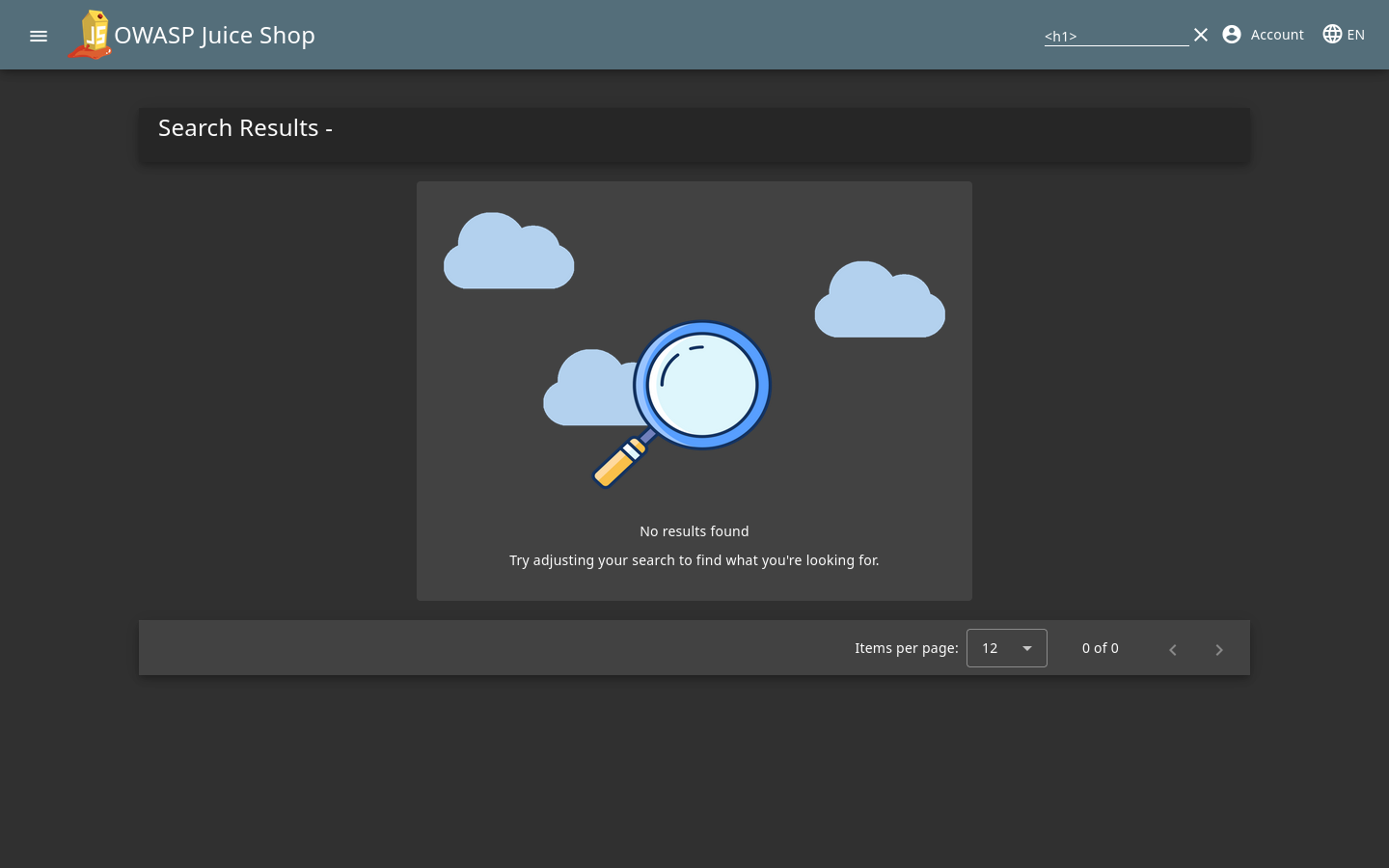The height and width of the screenshot is (868, 1389).
Task: Click the globe language icon
Action: coord(1332,35)
